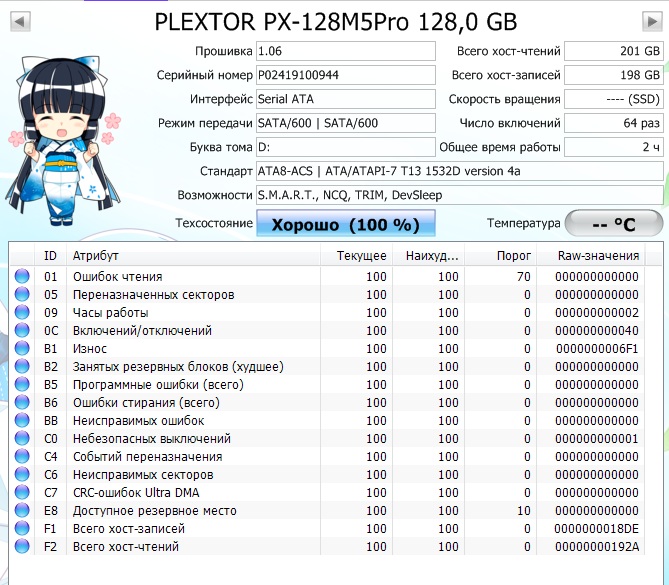Click the blue status orb for attribute B1
This screenshot has width=669, height=585.
click(22, 348)
